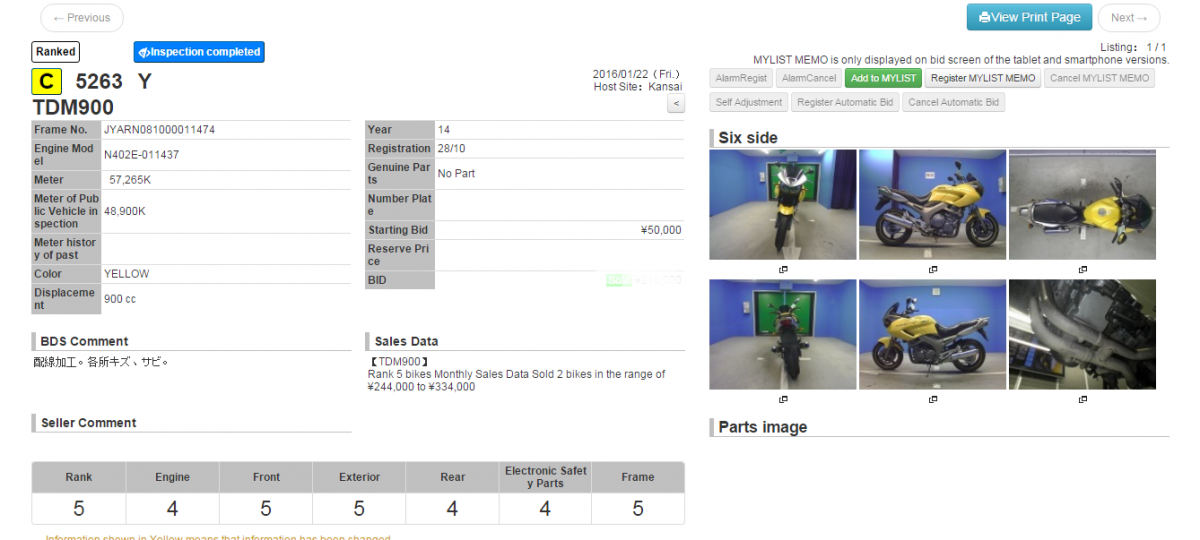Open enlarge icon under rear view photo

tap(783, 399)
